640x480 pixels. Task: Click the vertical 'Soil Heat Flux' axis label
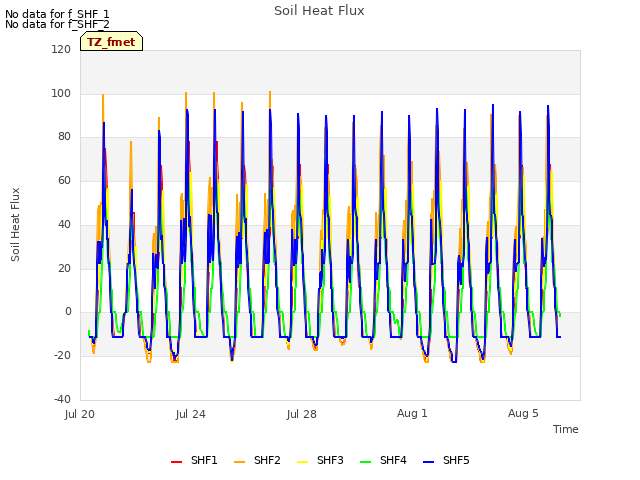15,224
